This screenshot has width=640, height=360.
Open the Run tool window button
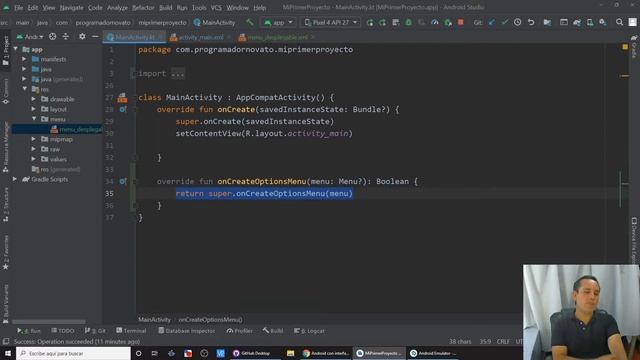[x=29, y=331]
